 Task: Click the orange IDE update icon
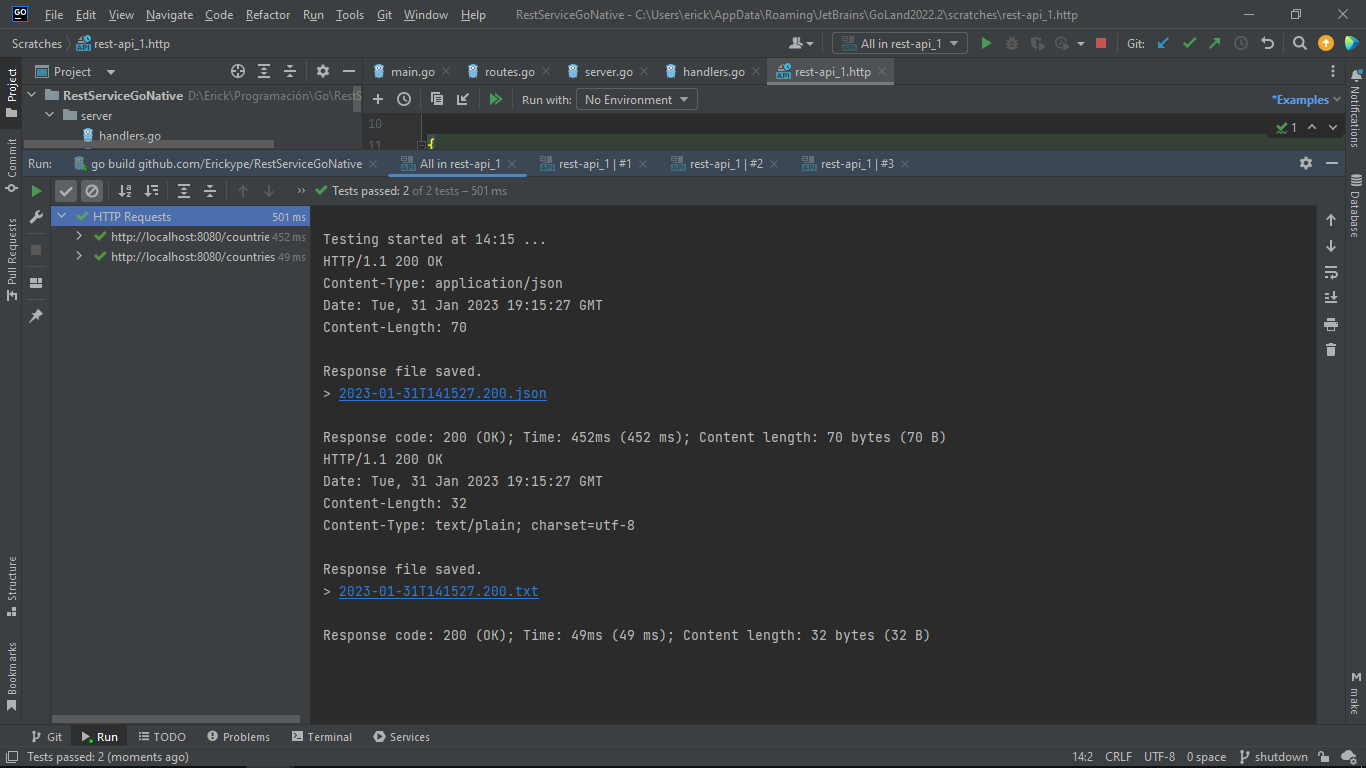[x=1326, y=43]
